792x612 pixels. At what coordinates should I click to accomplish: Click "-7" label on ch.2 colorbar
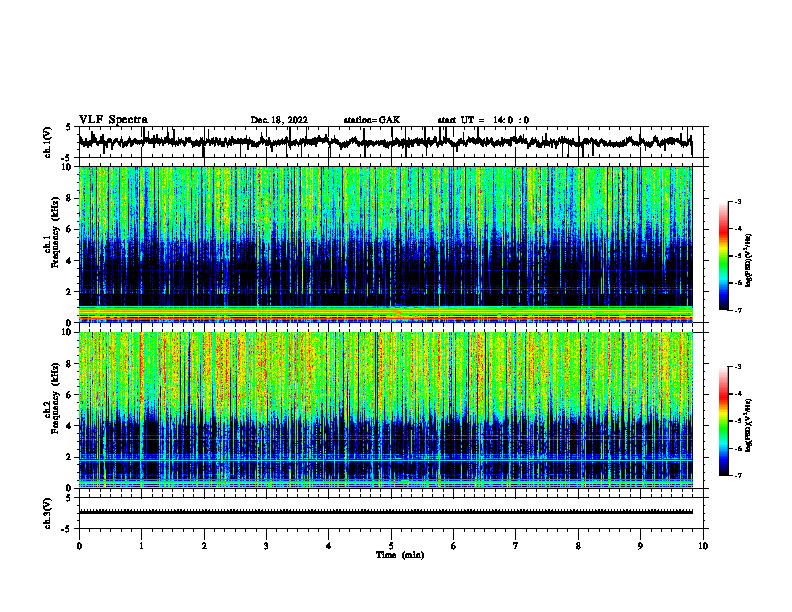(x=738, y=476)
